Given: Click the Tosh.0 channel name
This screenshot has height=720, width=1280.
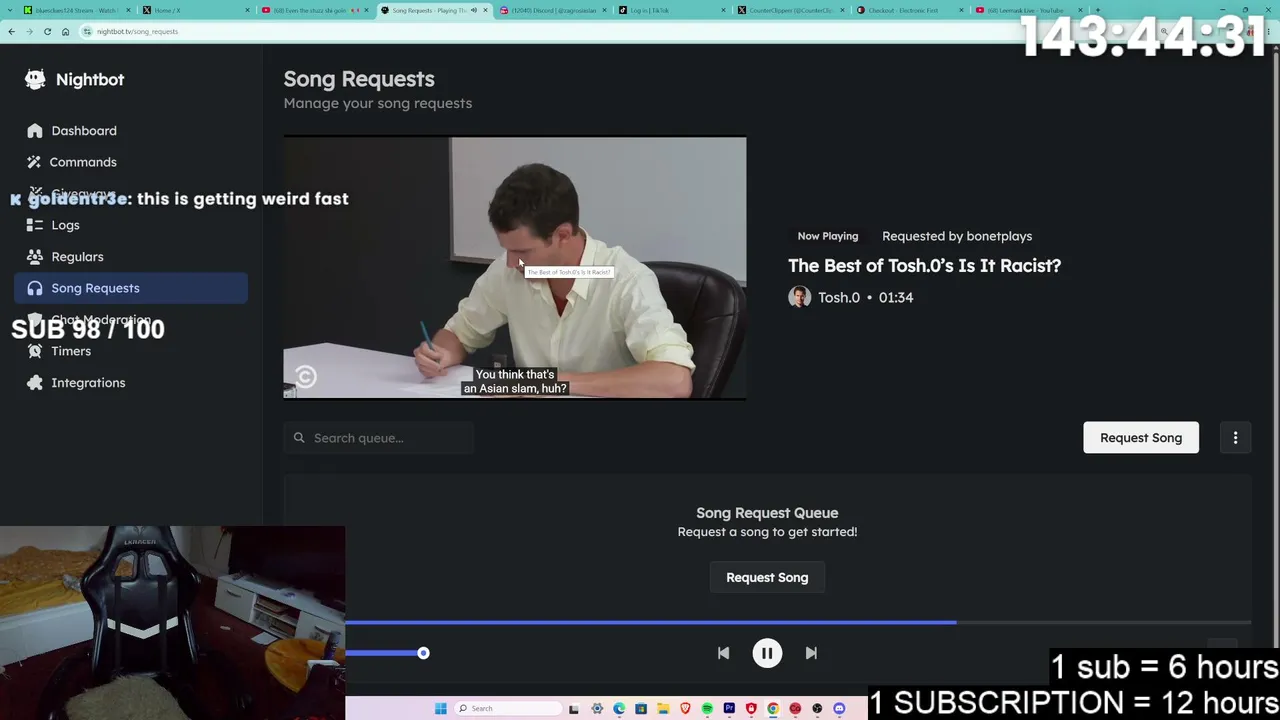Looking at the screenshot, I should (x=839, y=297).
